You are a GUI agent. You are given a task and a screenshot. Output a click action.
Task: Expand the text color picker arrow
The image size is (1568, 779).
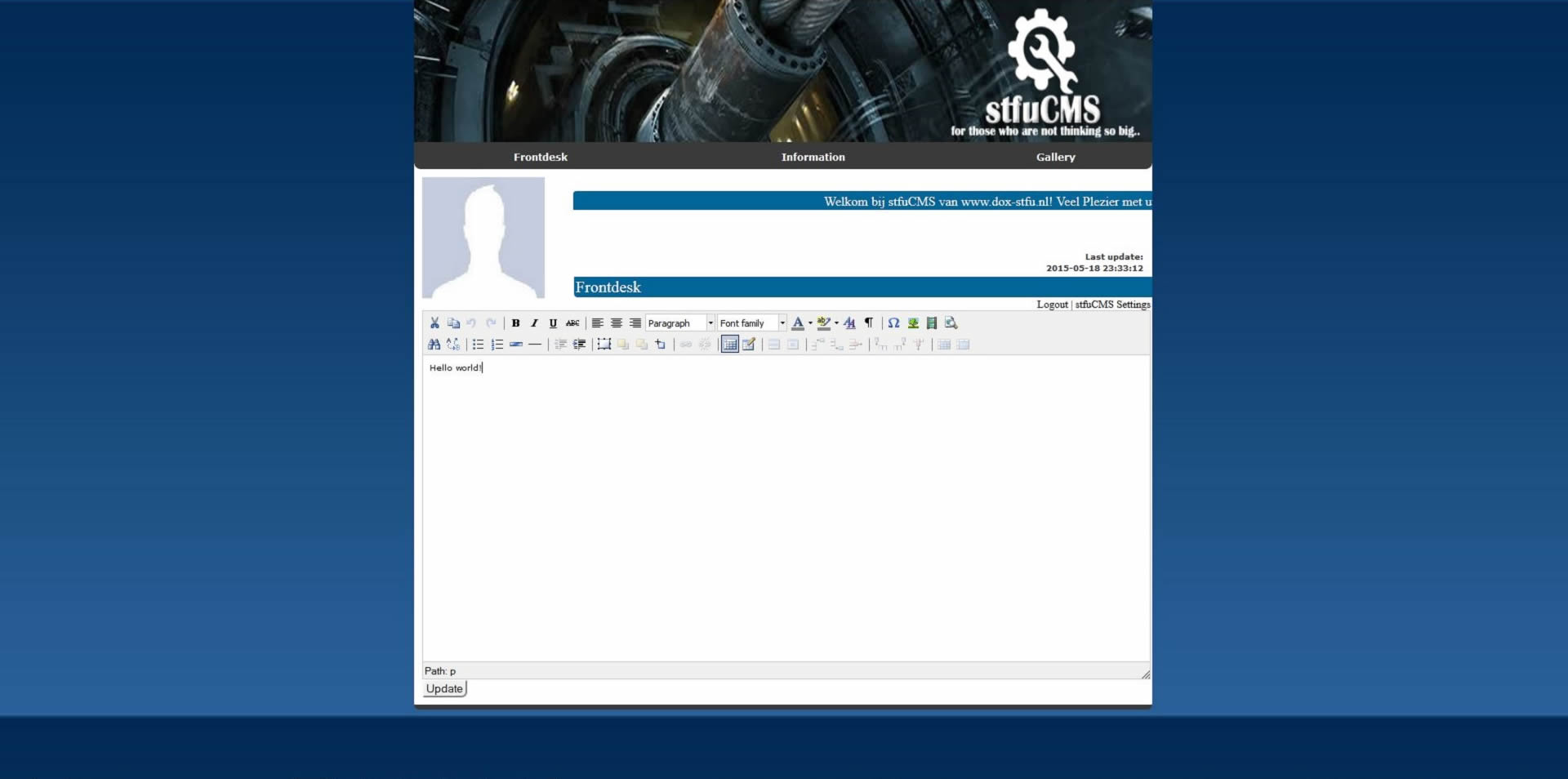pos(810,323)
